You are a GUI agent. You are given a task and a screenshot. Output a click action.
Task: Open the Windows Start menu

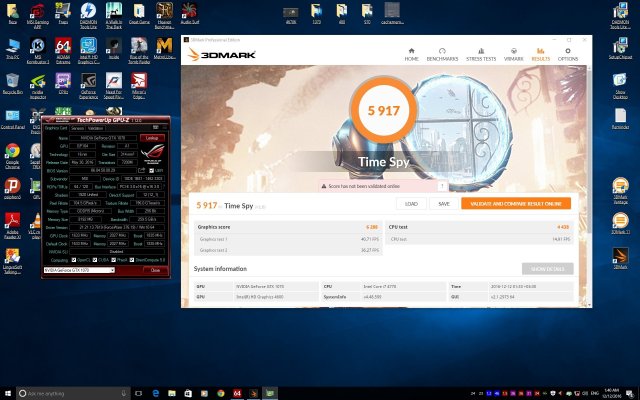[x=10, y=391]
